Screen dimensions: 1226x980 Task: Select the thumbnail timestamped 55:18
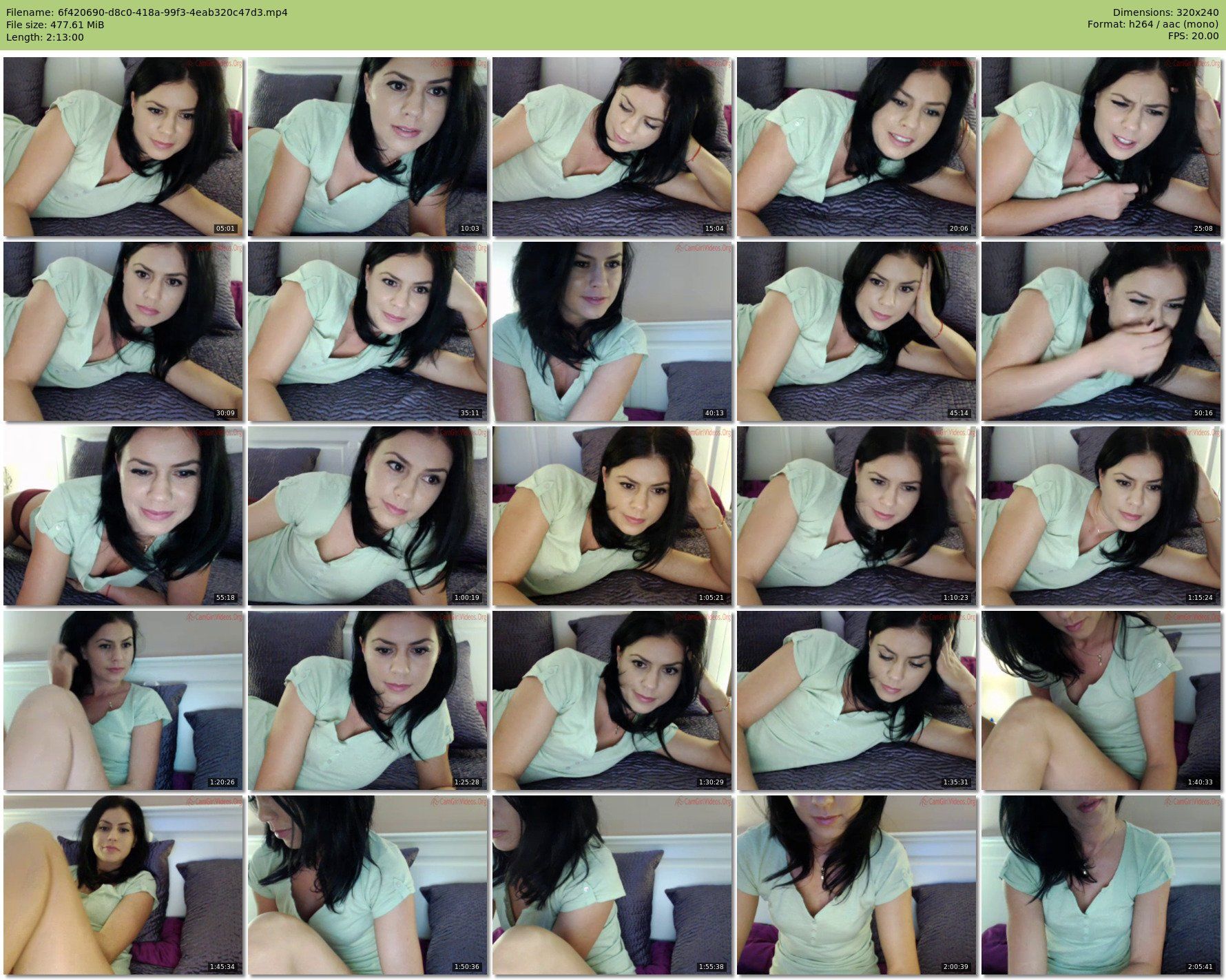[123, 516]
